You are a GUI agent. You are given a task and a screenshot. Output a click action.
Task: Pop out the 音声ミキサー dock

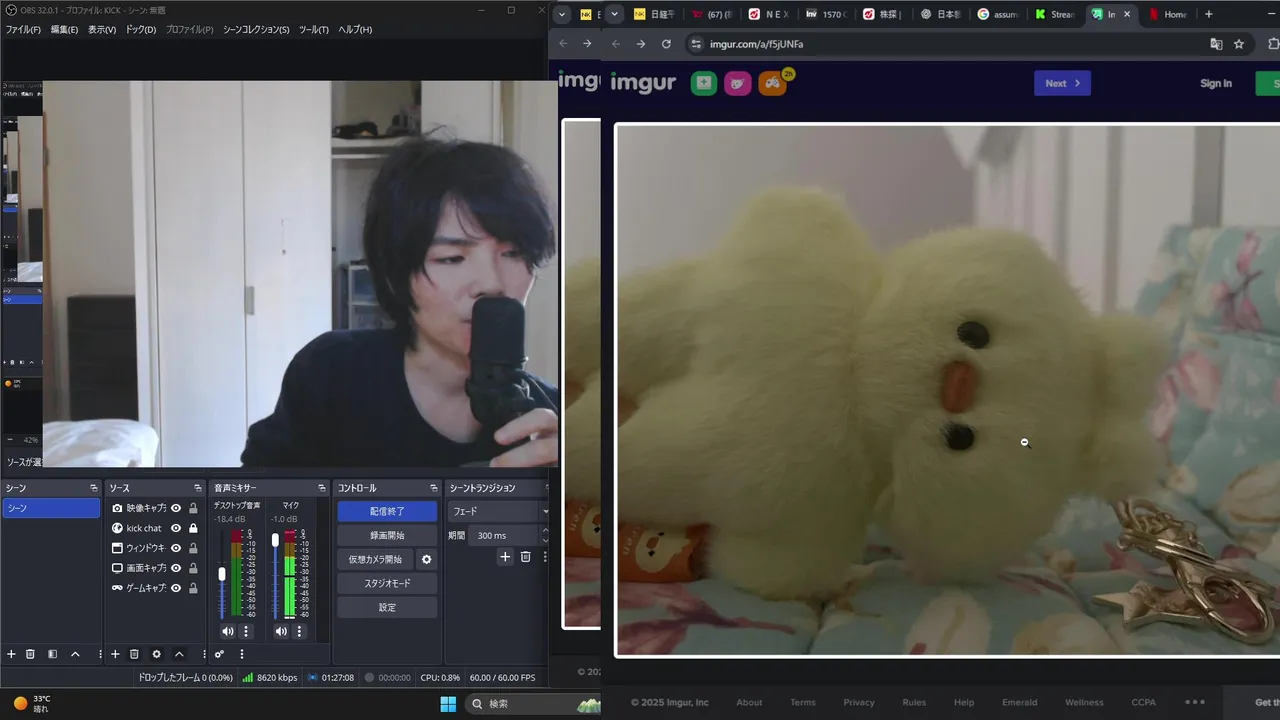point(322,488)
